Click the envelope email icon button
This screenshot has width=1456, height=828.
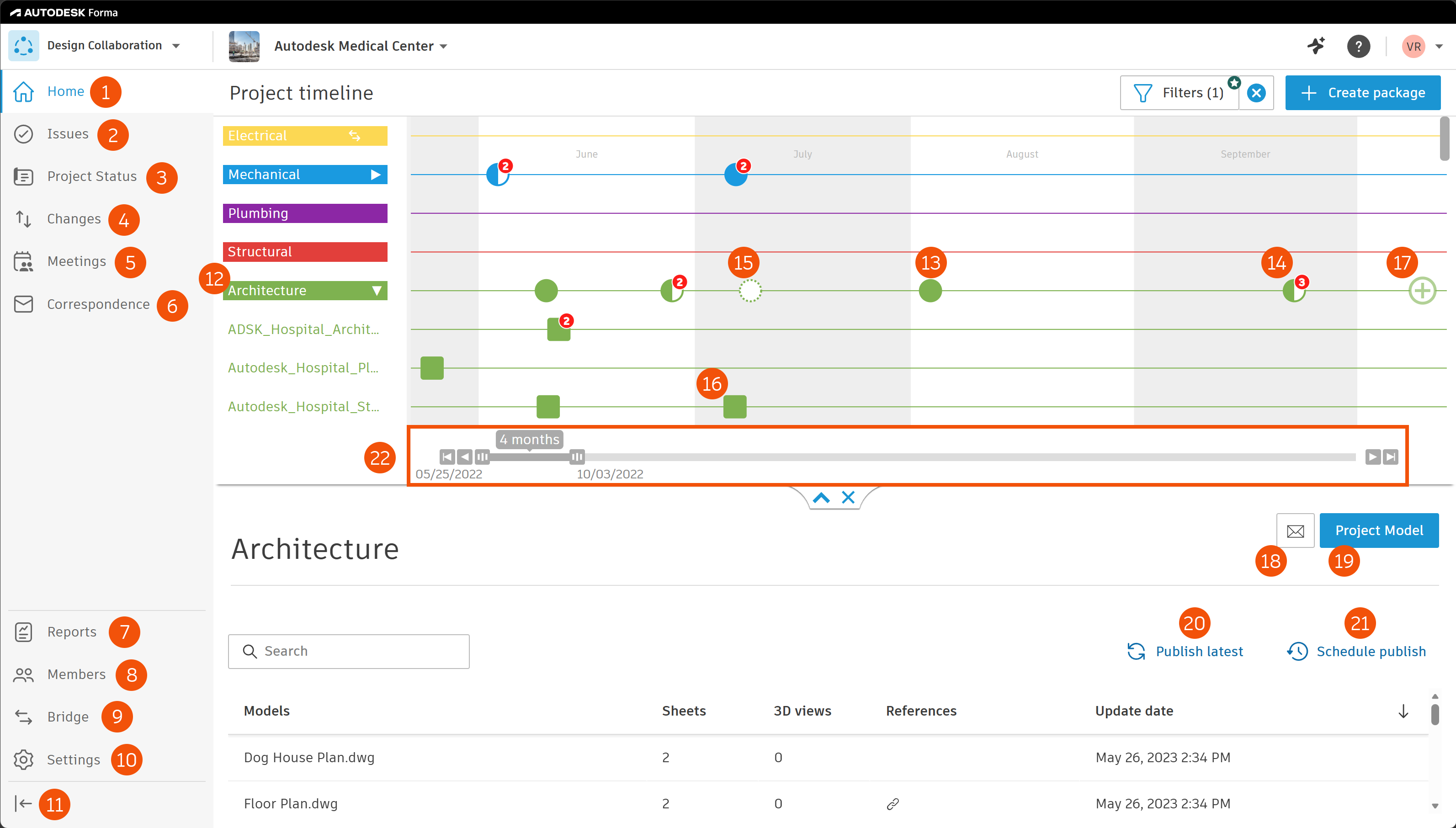(1295, 531)
